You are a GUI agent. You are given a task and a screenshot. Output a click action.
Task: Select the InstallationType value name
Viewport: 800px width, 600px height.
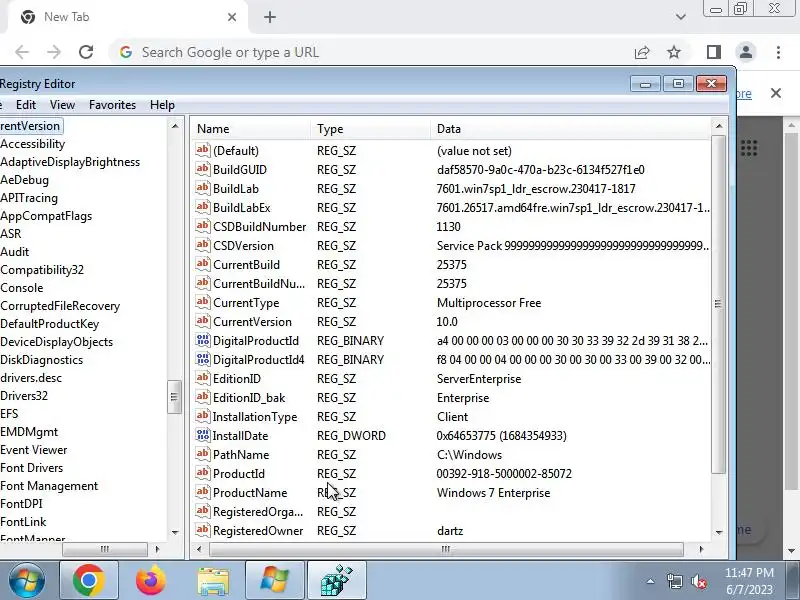(255, 417)
